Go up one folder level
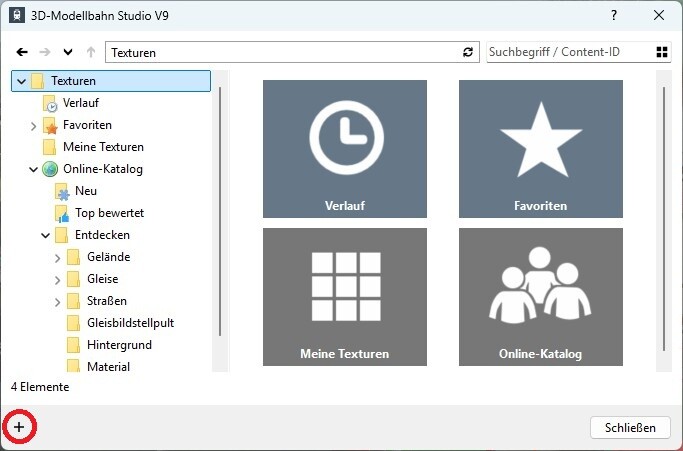The image size is (683, 451). [91, 52]
